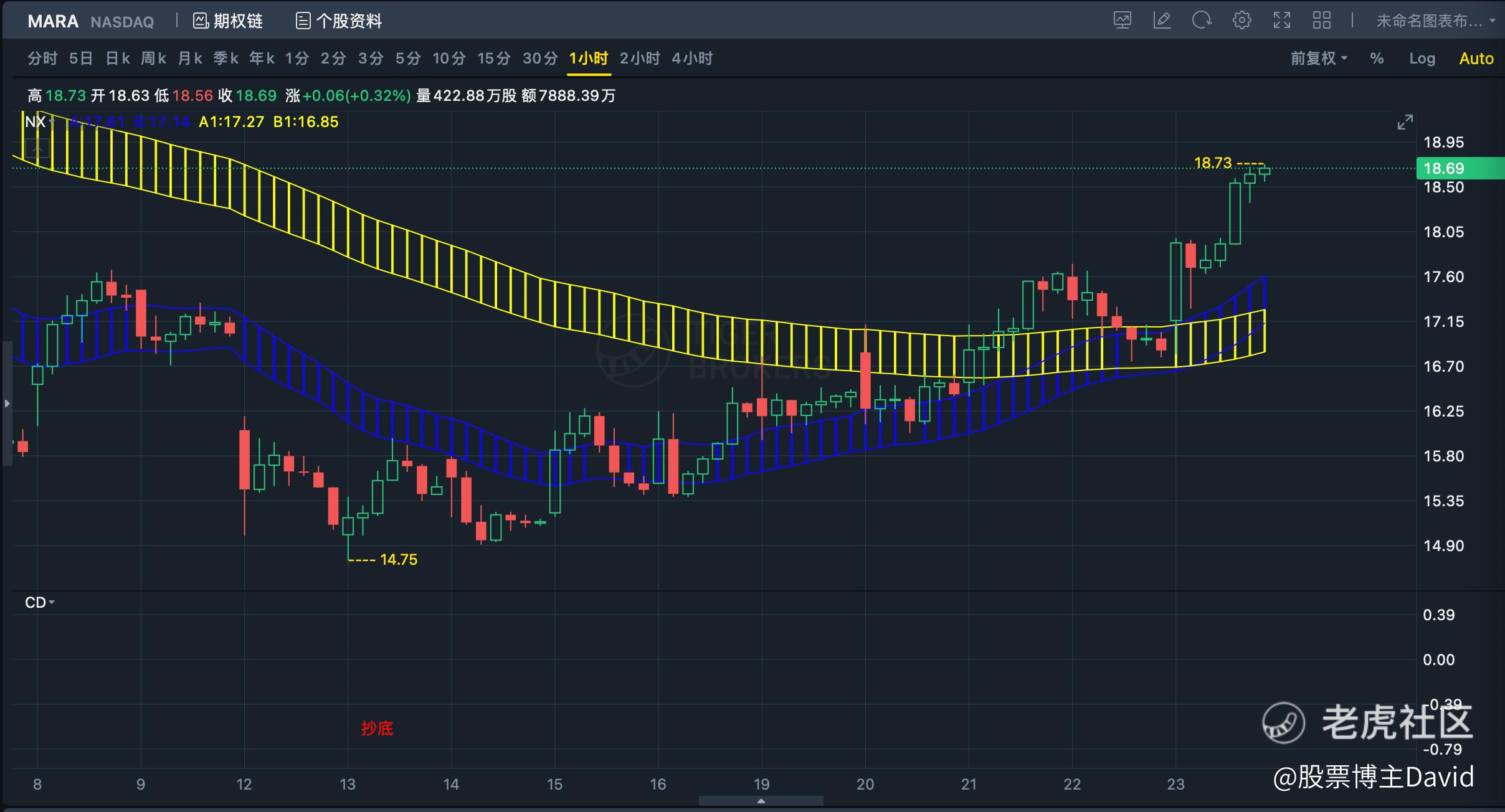This screenshot has height=812, width=1505.
Task: Expand the 未命名图表布 layout dropdown
Action: tap(1435, 21)
